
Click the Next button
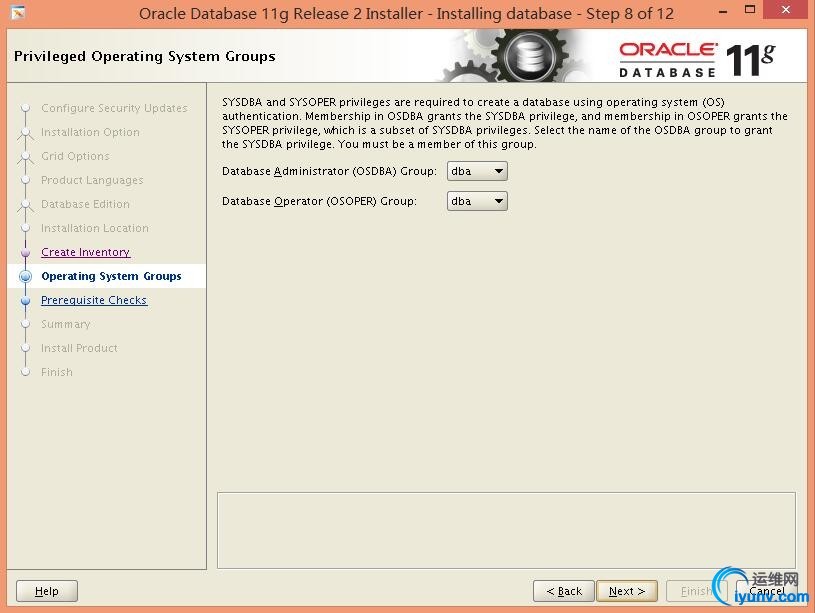tap(627, 591)
